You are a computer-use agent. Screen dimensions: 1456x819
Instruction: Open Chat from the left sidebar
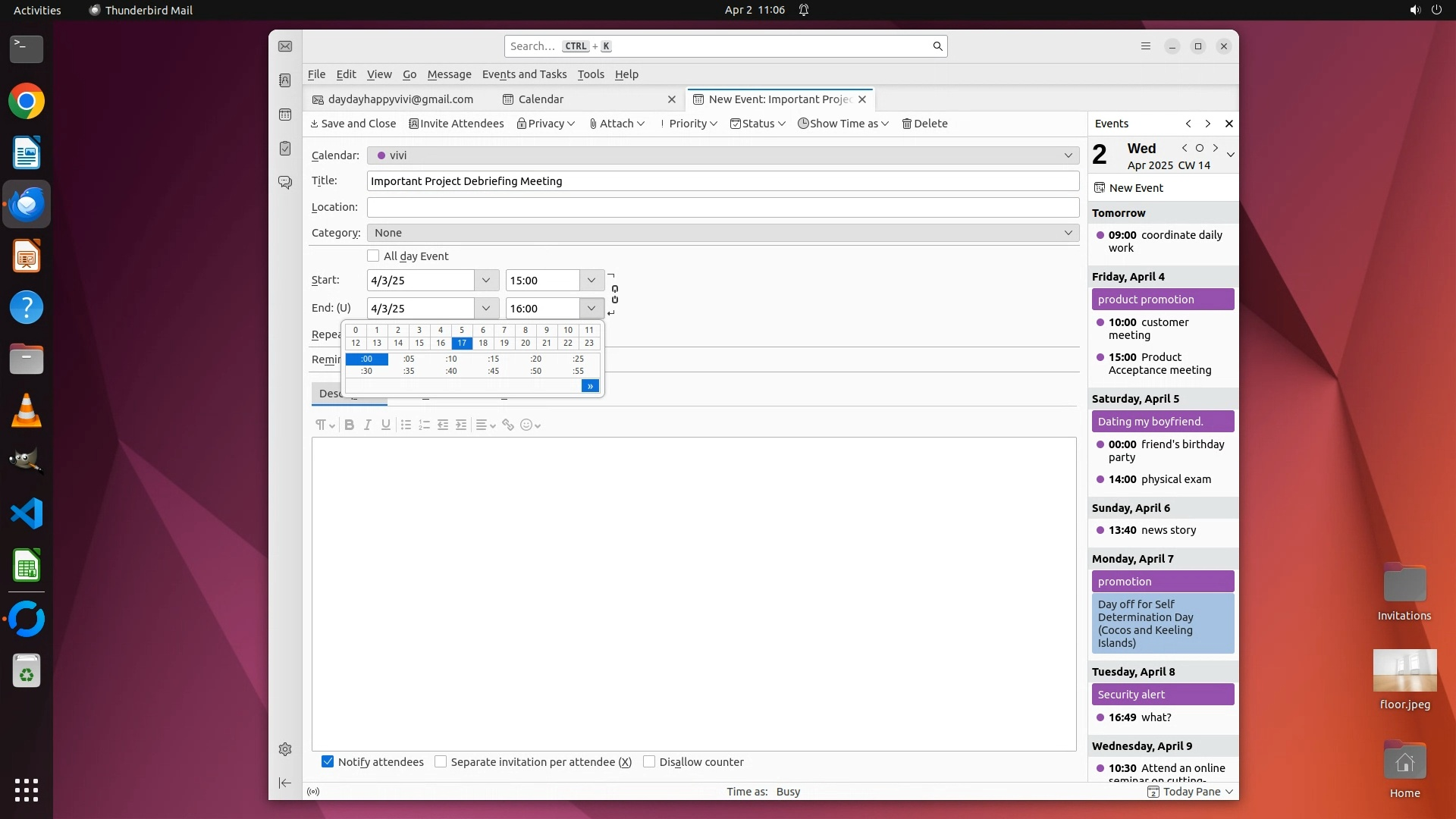[x=285, y=183]
